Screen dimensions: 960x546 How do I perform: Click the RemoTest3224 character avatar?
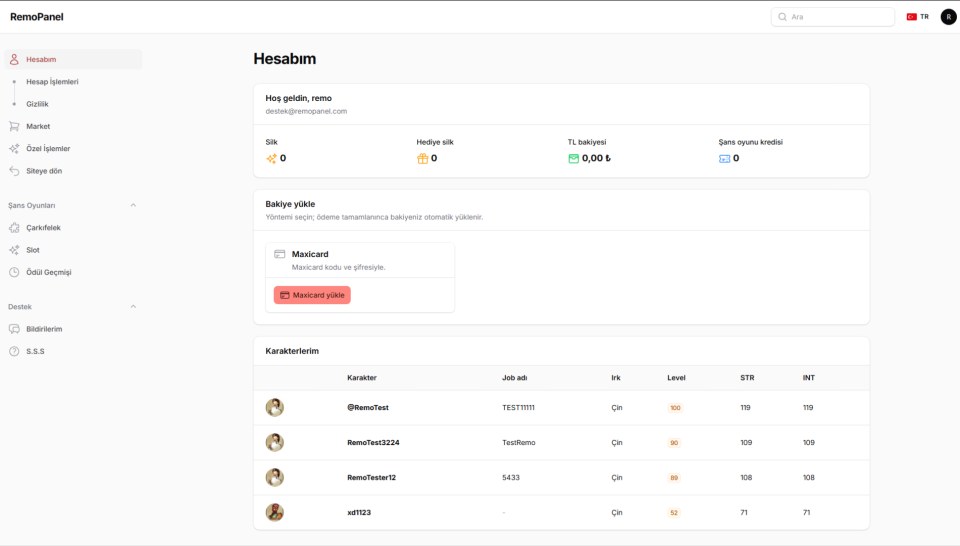click(274, 443)
